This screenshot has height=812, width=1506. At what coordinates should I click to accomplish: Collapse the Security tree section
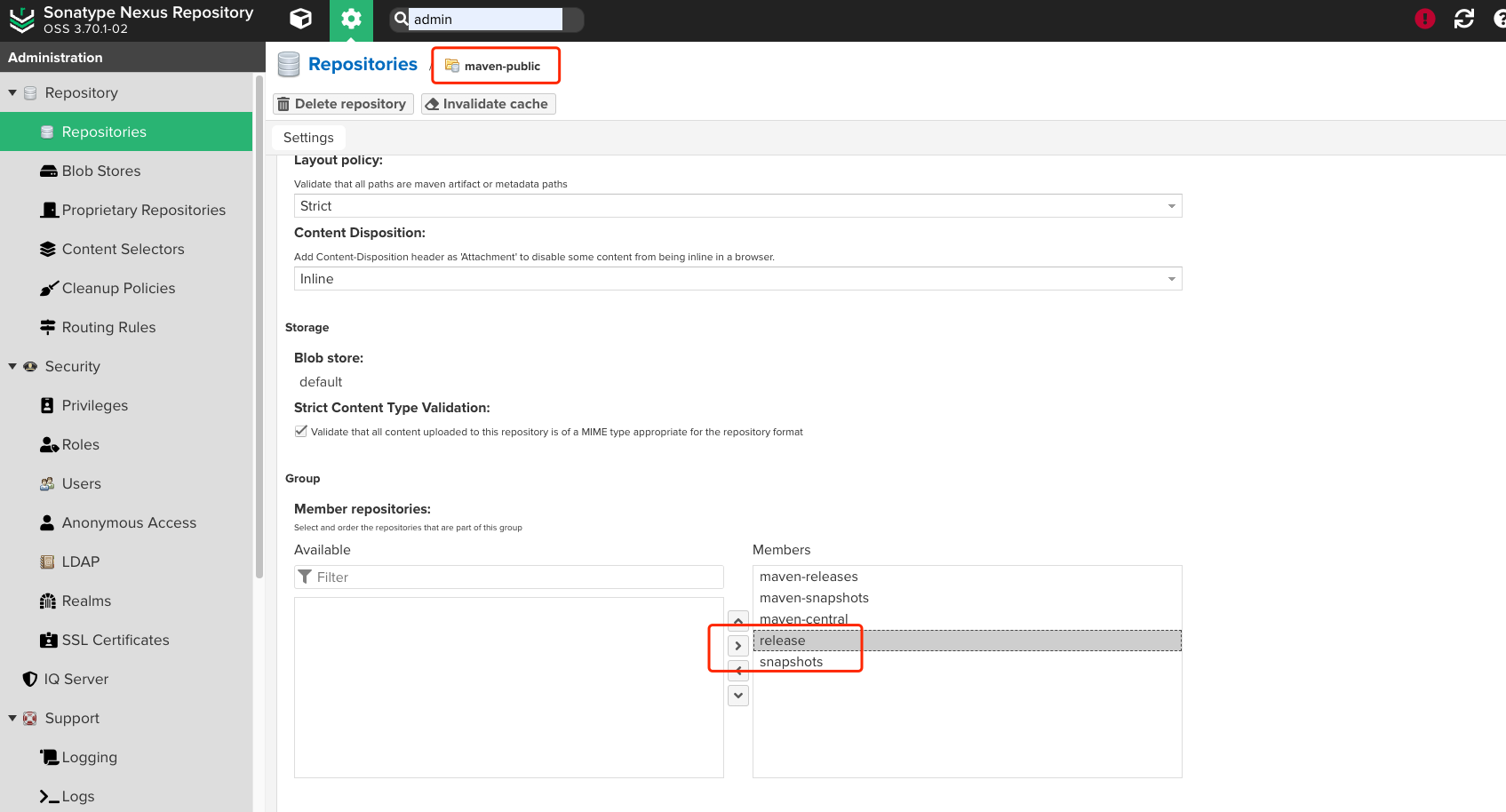(x=12, y=366)
